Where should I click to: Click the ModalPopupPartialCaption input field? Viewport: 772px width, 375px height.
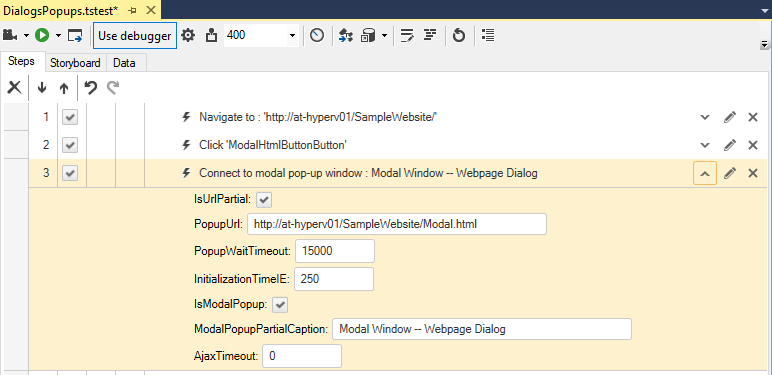coord(482,329)
